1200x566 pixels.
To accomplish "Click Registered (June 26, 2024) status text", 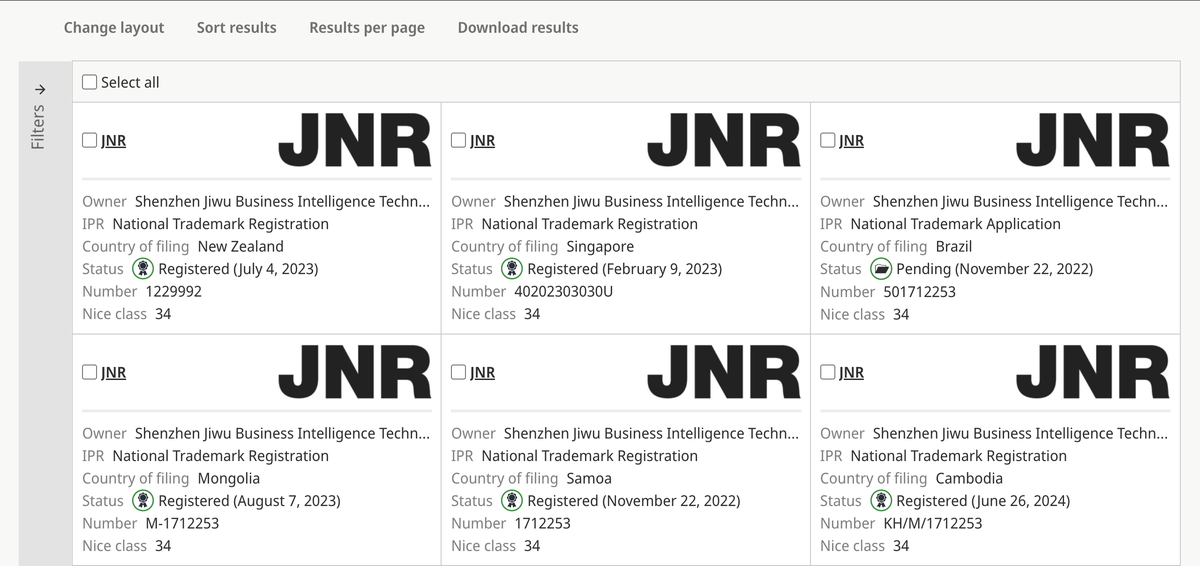I will click(983, 500).
